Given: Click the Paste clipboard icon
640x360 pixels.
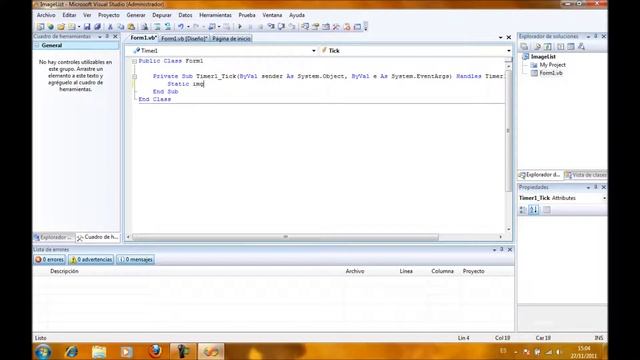Looking at the screenshot, I should click(x=131, y=27).
